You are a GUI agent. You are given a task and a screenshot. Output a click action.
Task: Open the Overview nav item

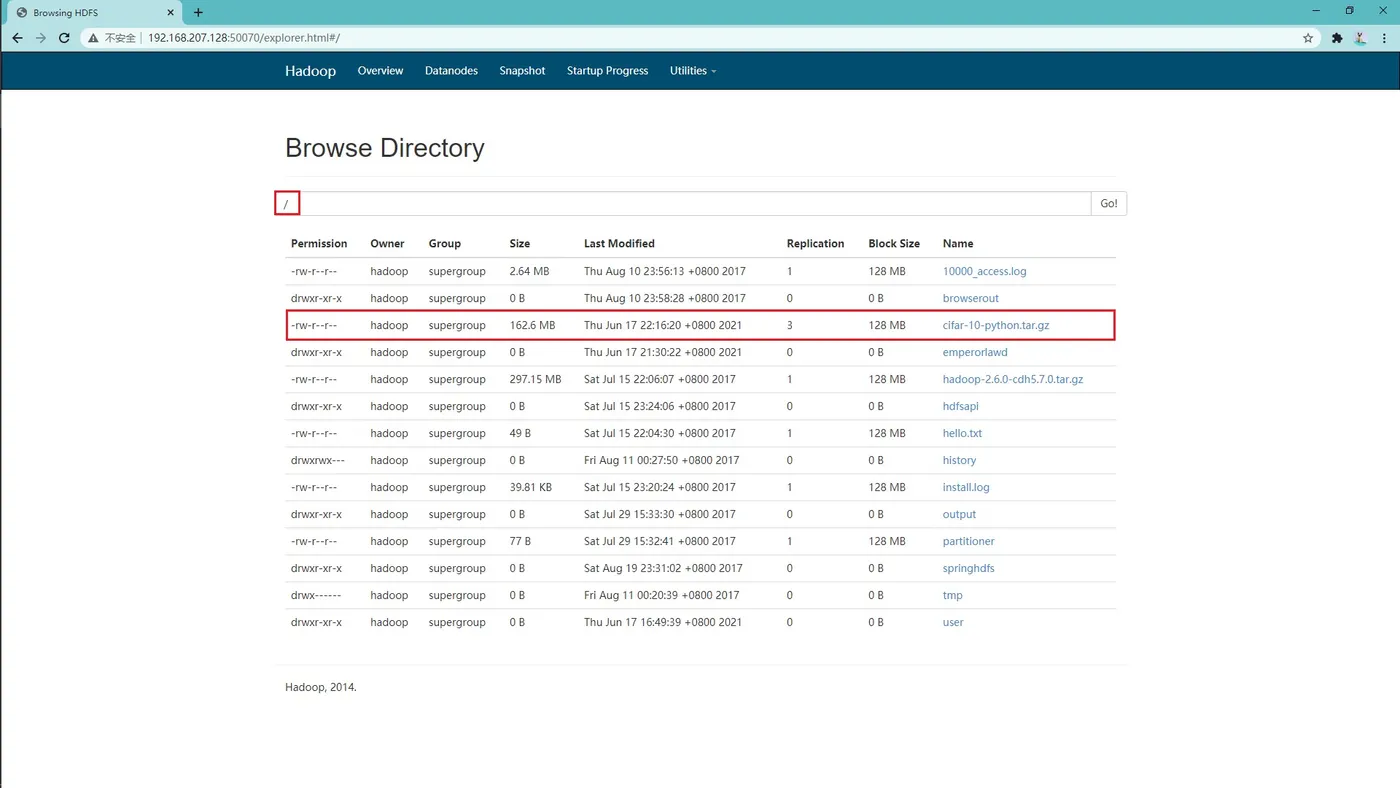coord(380,71)
